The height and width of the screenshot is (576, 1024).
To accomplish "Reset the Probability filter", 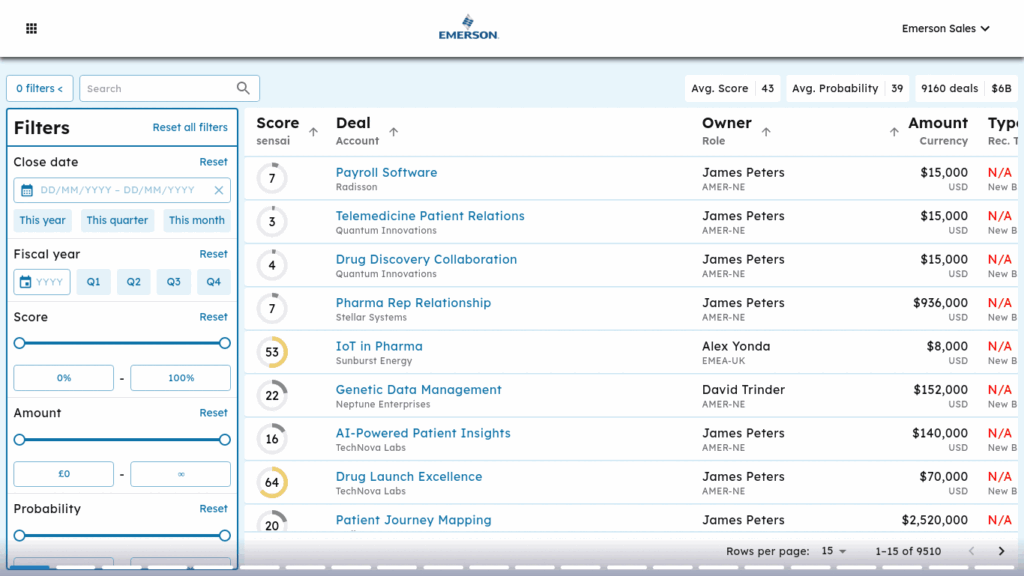I will 214,509.
